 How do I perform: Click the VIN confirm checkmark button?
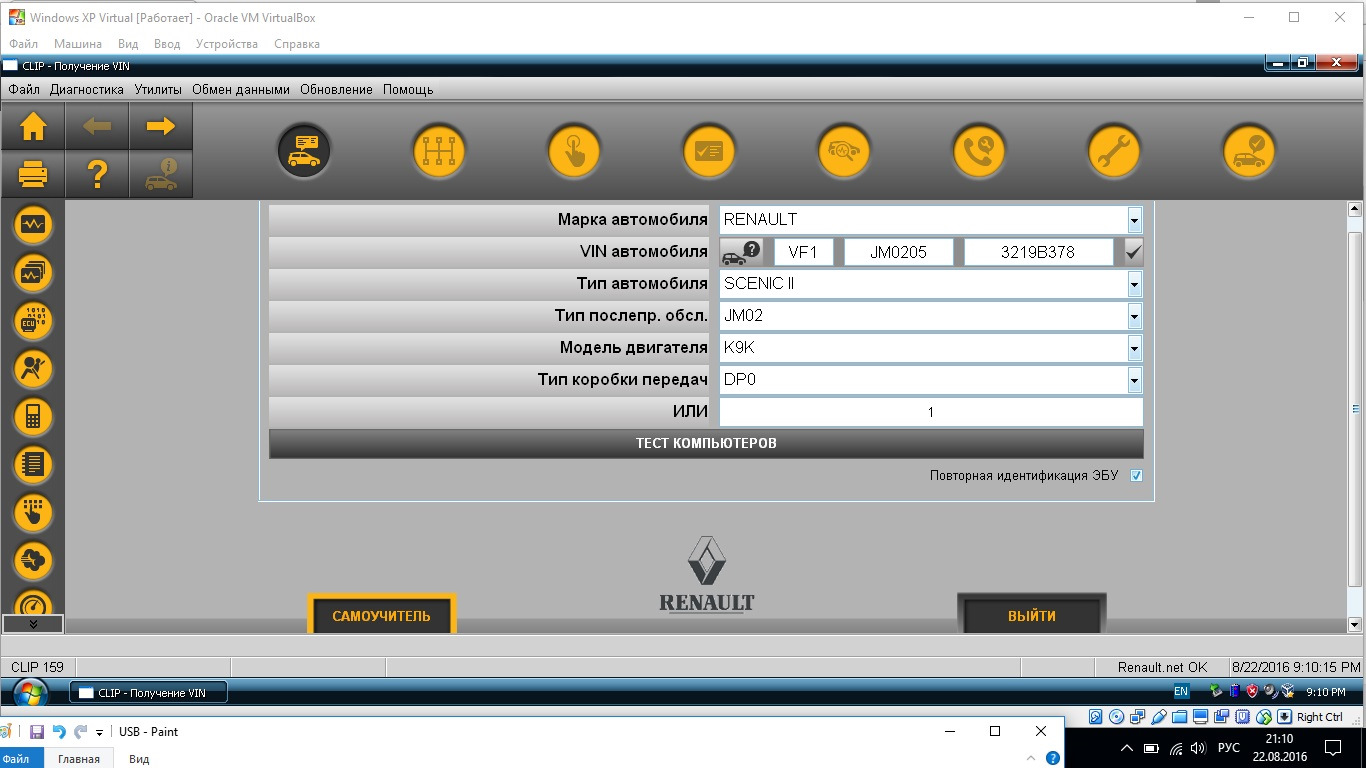point(1133,252)
